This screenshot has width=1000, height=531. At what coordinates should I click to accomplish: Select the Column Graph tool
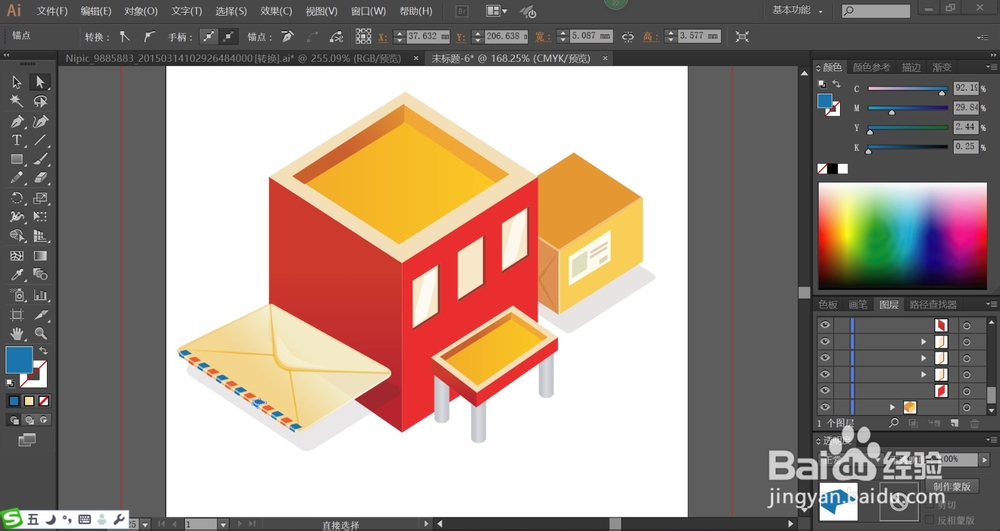[40, 295]
